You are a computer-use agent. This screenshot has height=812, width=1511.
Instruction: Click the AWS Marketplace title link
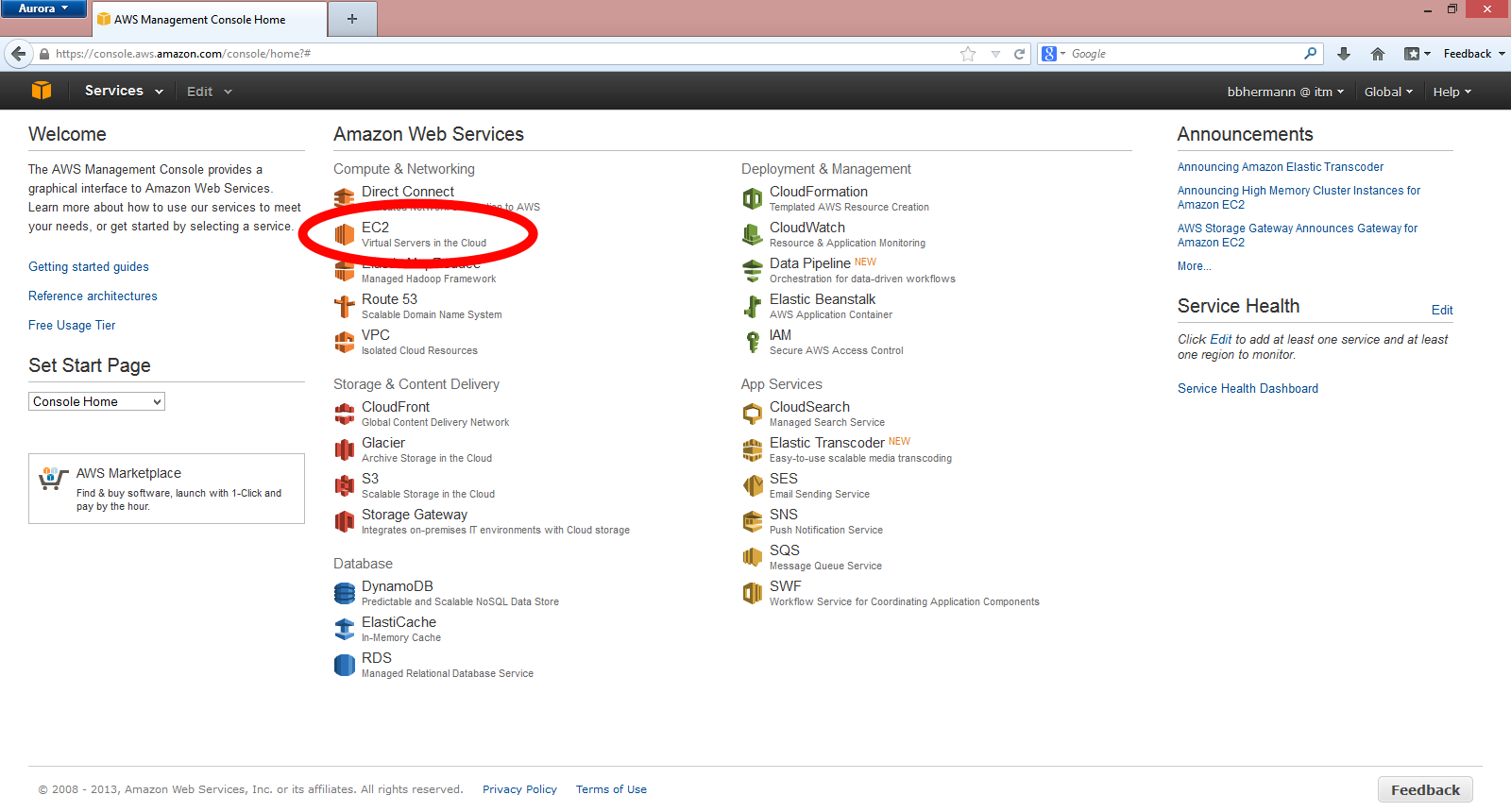[128, 473]
